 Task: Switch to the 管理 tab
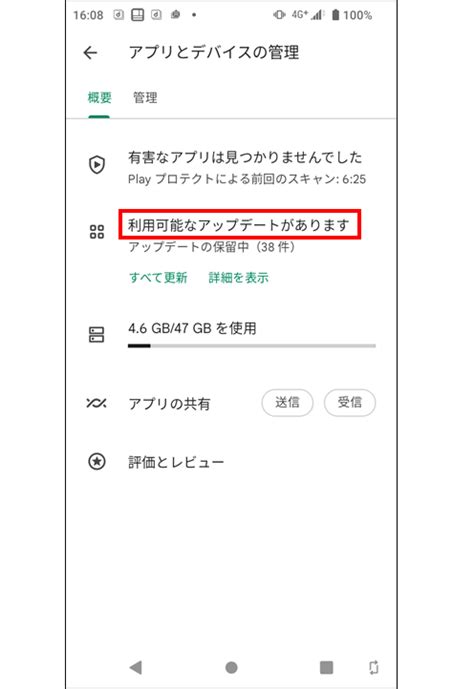click(145, 98)
